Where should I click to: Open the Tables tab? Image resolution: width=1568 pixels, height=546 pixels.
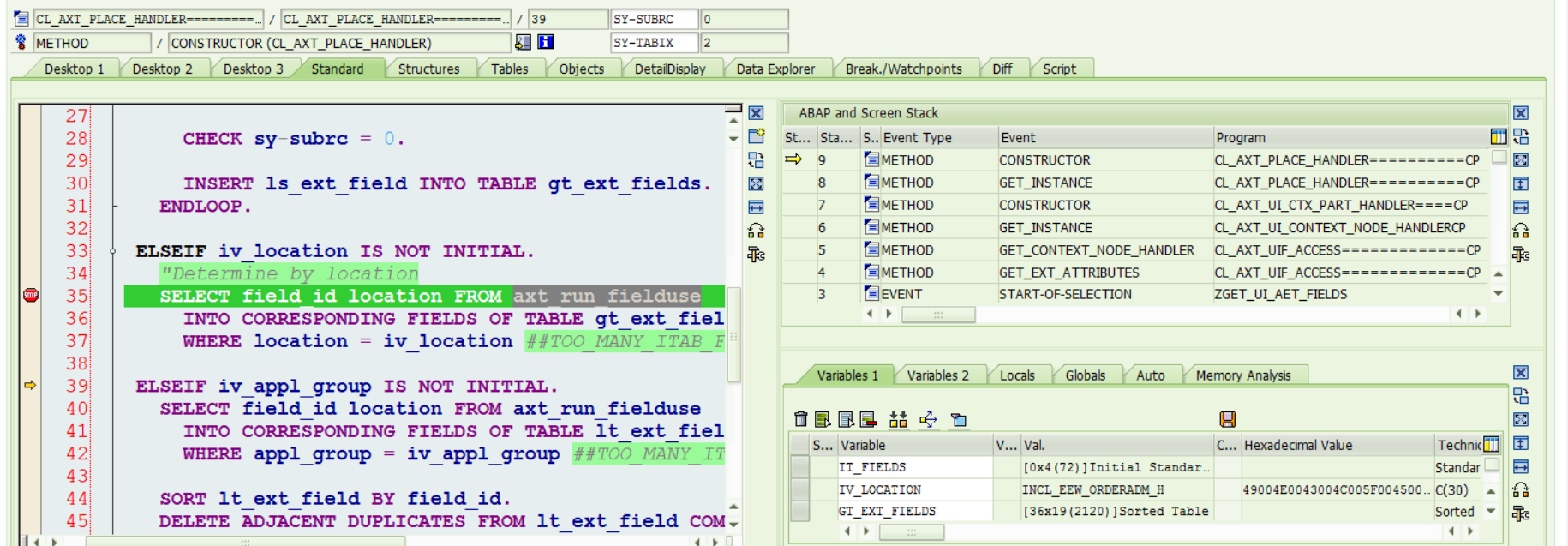(509, 69)
